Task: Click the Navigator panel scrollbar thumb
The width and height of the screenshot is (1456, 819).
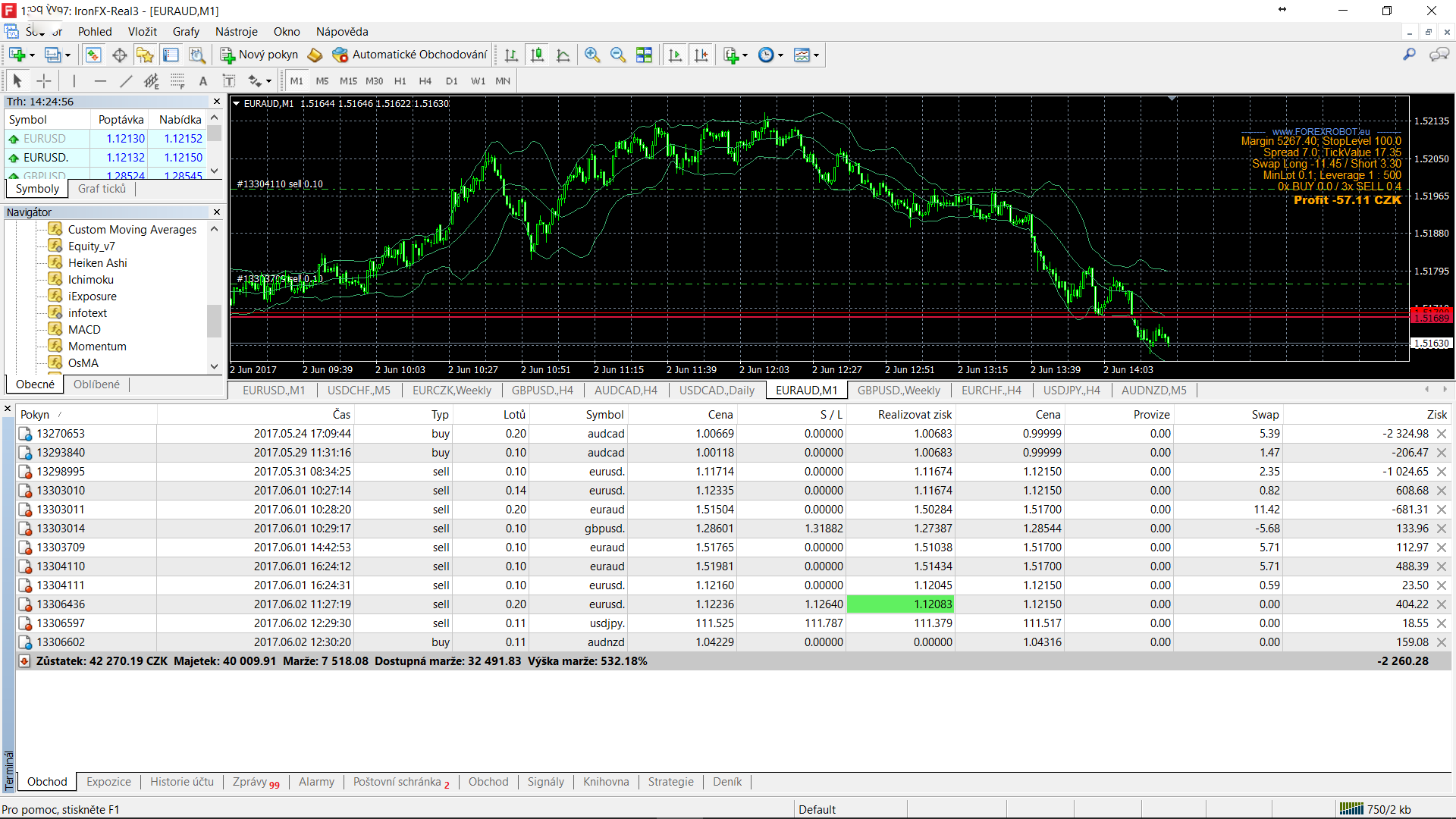Action: point(214,321)
